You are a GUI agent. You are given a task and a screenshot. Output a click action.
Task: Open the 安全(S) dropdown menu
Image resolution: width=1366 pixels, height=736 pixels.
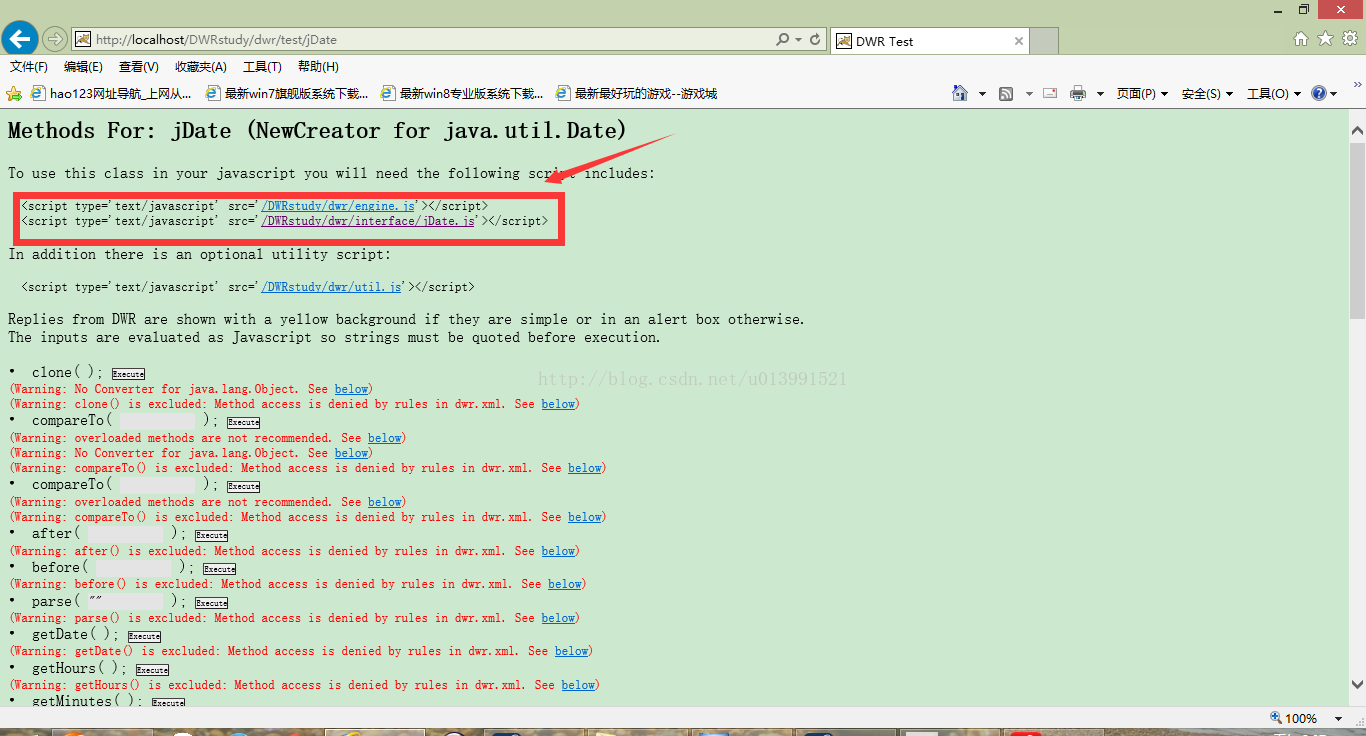click(1207, 93)
